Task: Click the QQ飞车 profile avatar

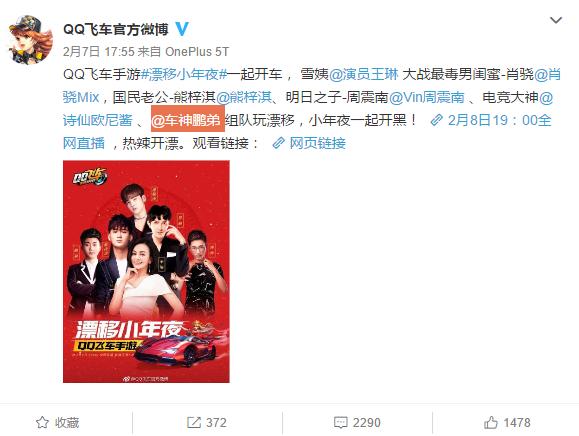Action: coord(30,40)
